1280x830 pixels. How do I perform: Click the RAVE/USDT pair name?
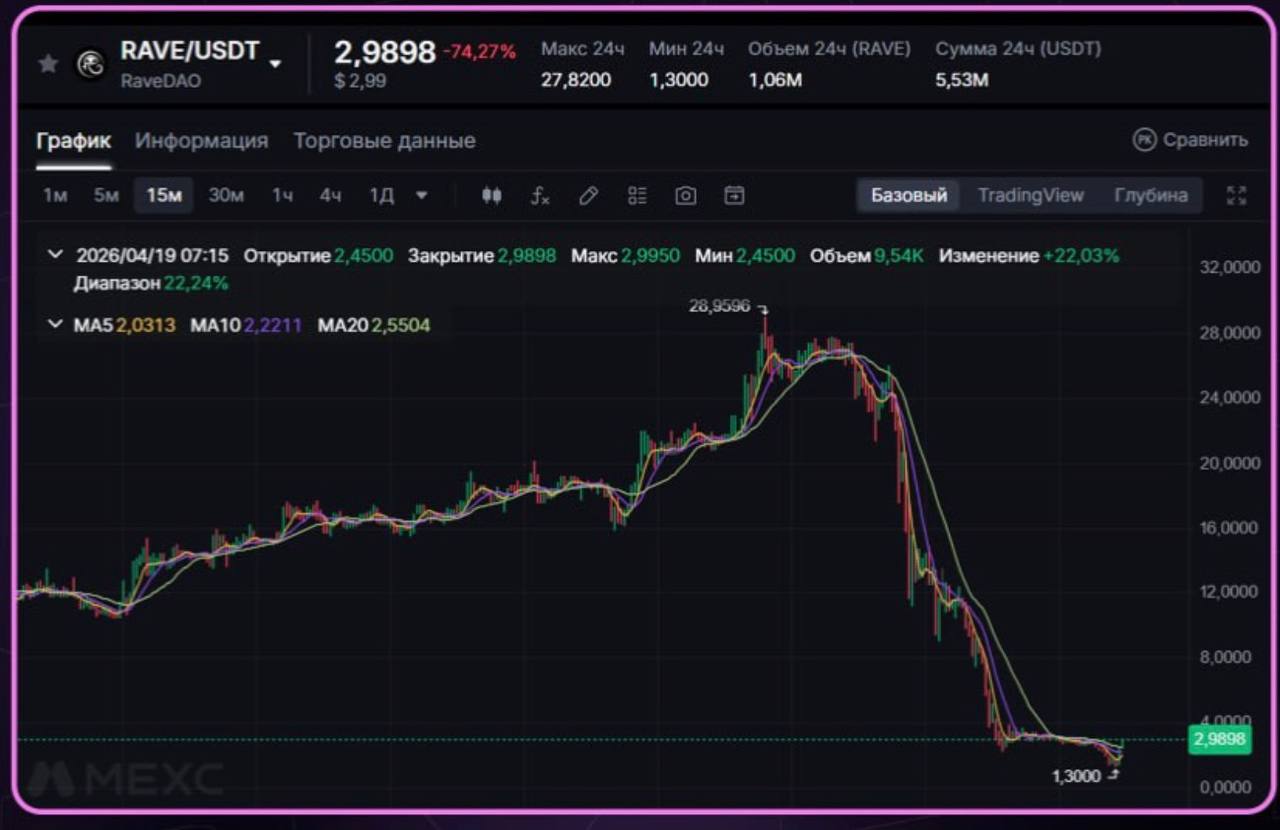(190, 50)
